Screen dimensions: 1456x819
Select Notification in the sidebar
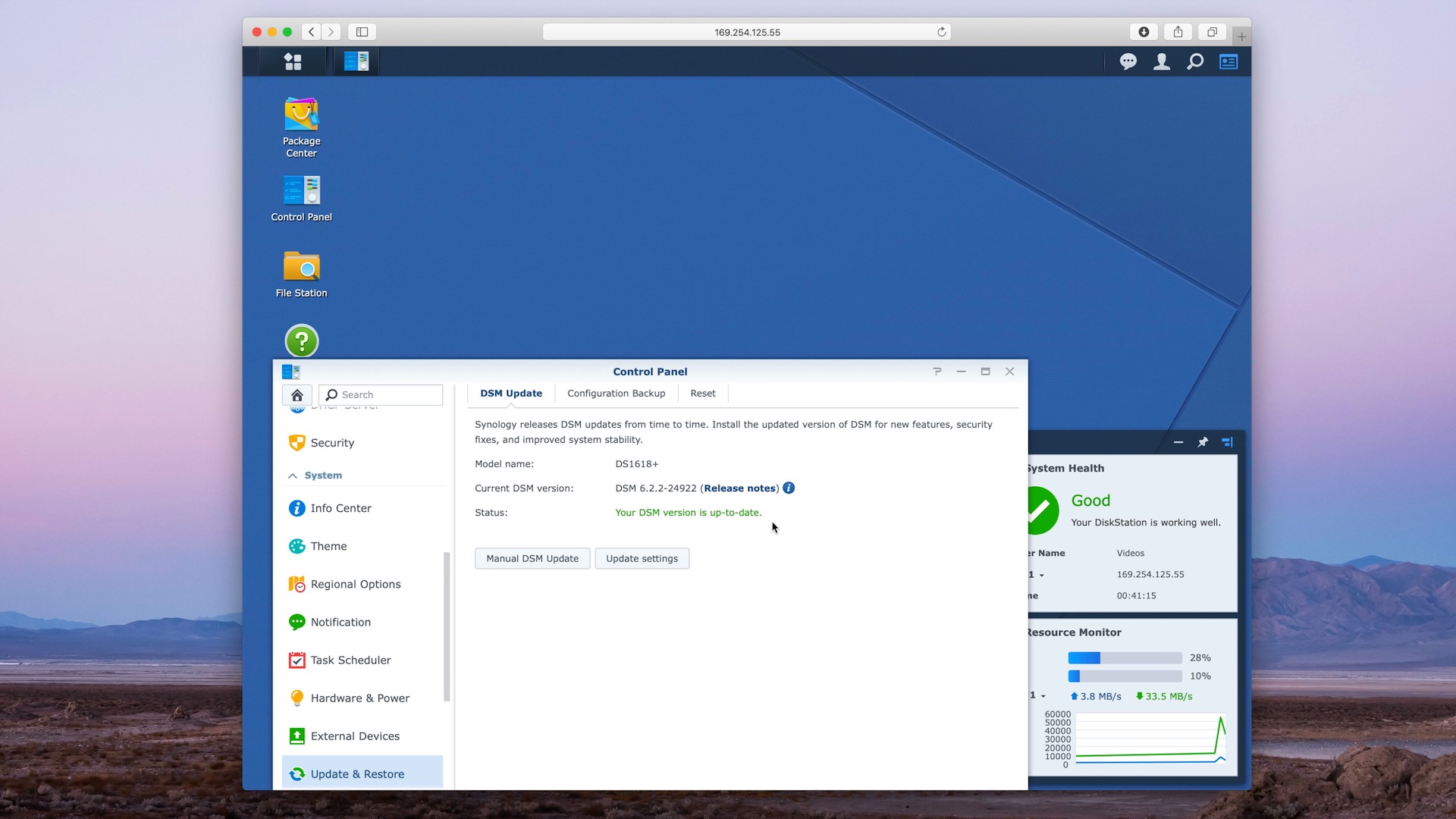[340, 622]
